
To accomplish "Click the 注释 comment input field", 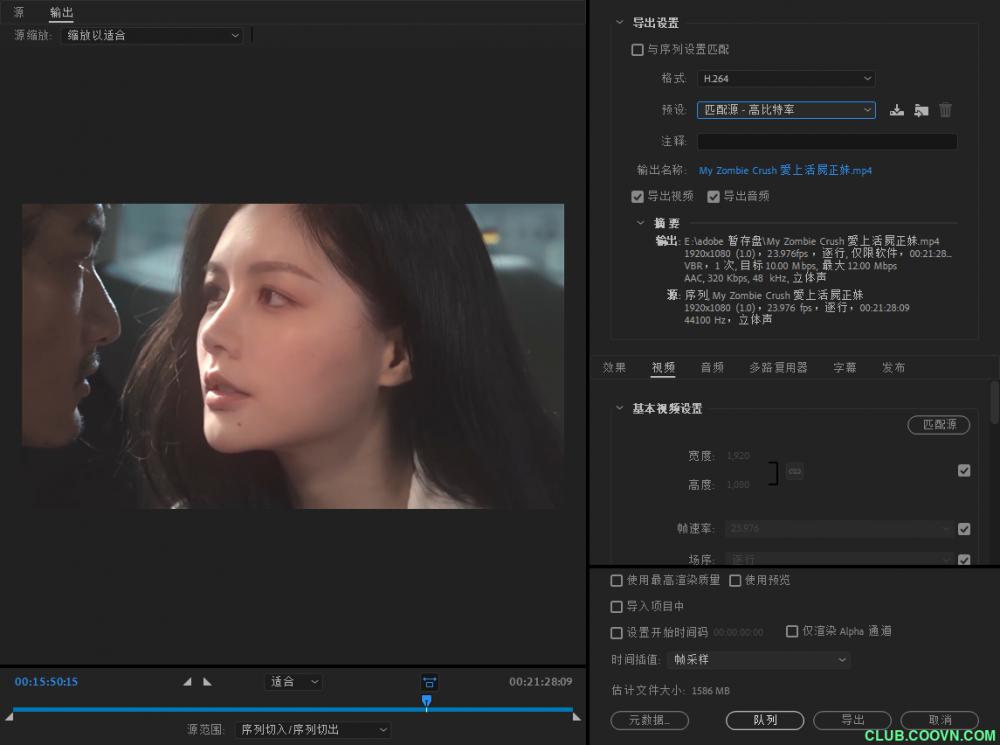I will coord(827,141).
